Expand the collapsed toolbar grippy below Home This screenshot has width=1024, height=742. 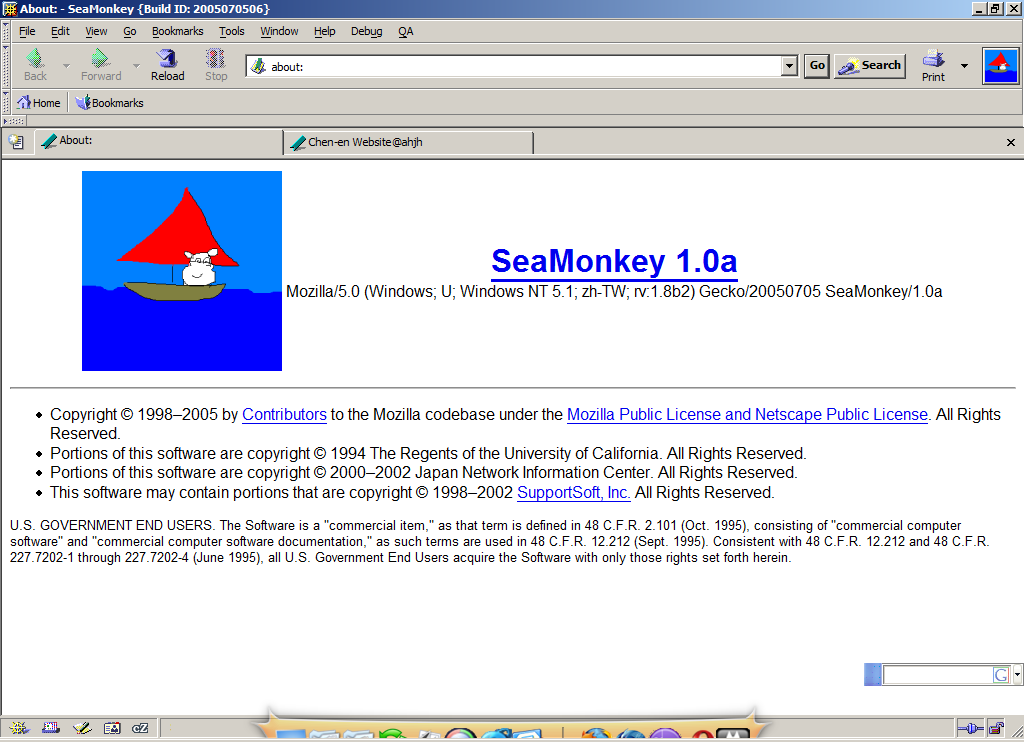[14, 121]
